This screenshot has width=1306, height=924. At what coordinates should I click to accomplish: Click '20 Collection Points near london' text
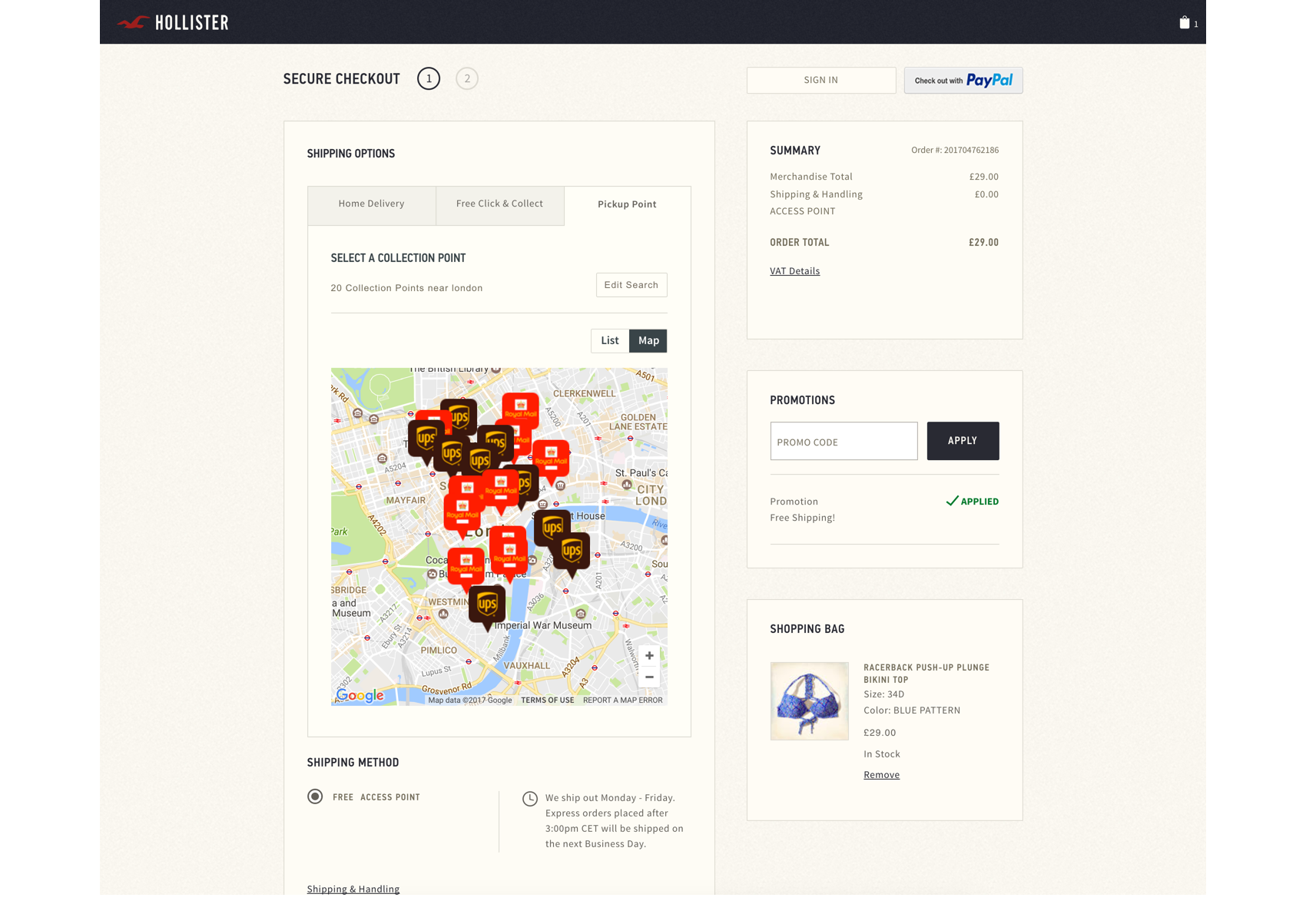(406, 288)
